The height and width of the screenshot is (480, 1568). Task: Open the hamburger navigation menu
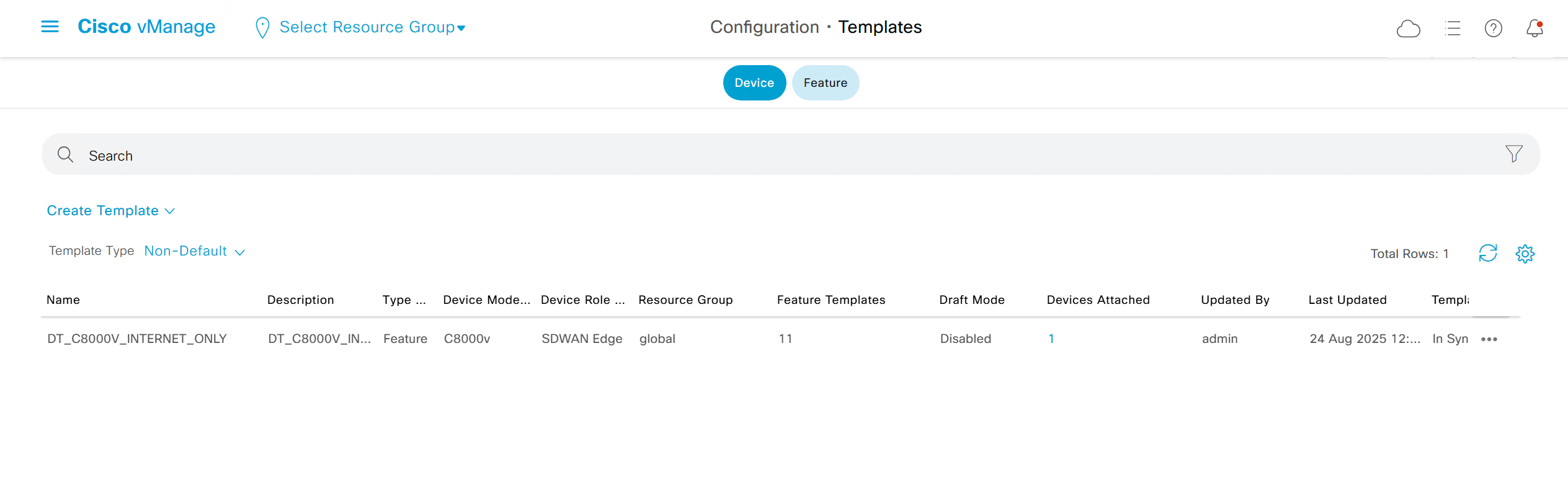coord(50,27)
